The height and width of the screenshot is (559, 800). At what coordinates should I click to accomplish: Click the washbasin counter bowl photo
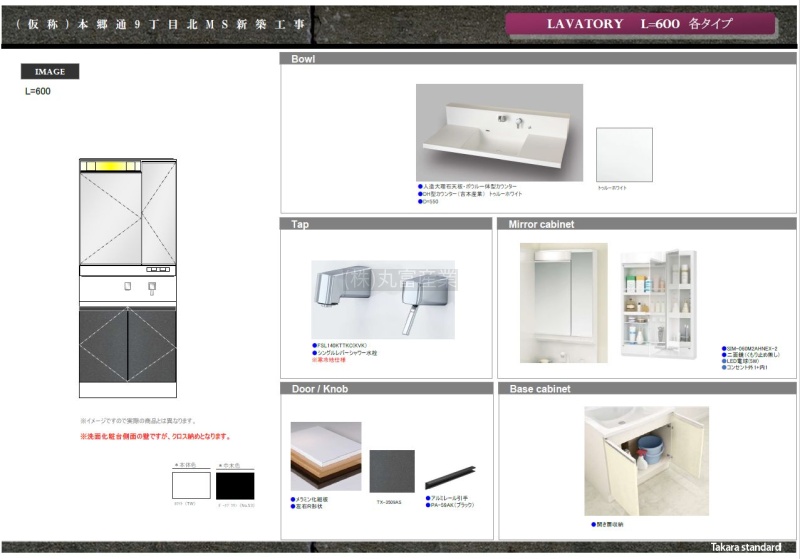point(499,133)
